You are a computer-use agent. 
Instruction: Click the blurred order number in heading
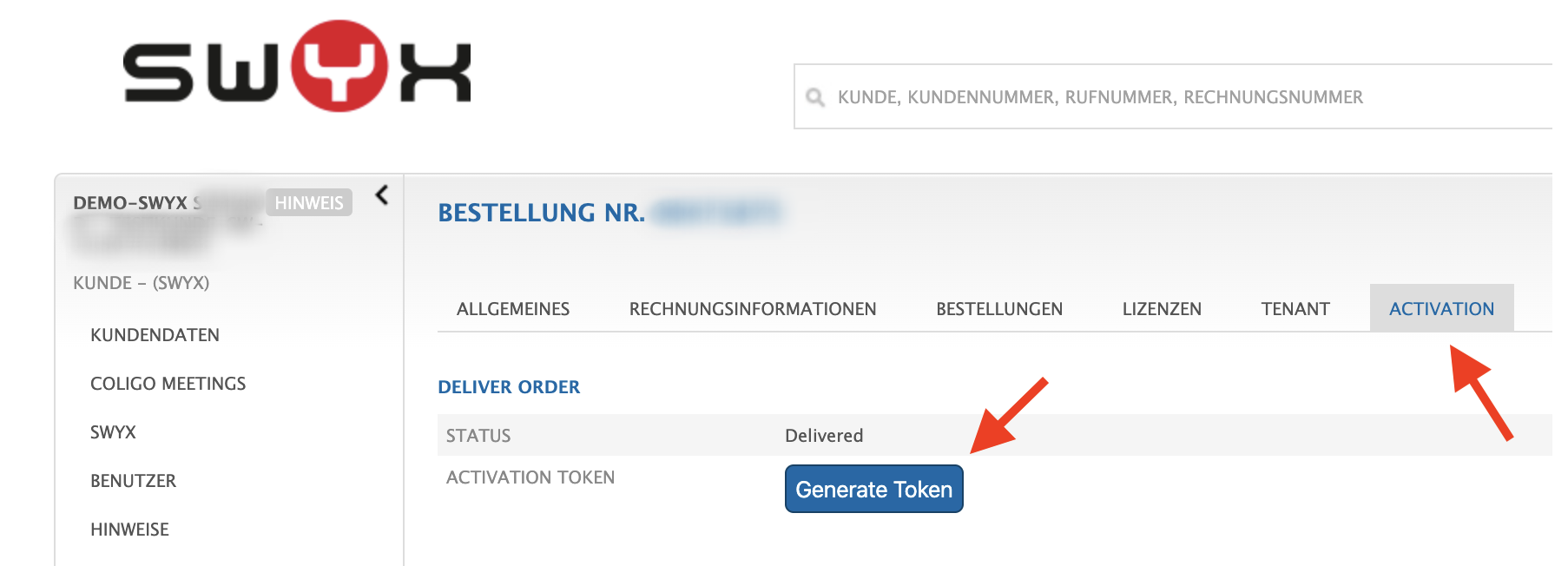coord(717,213)
